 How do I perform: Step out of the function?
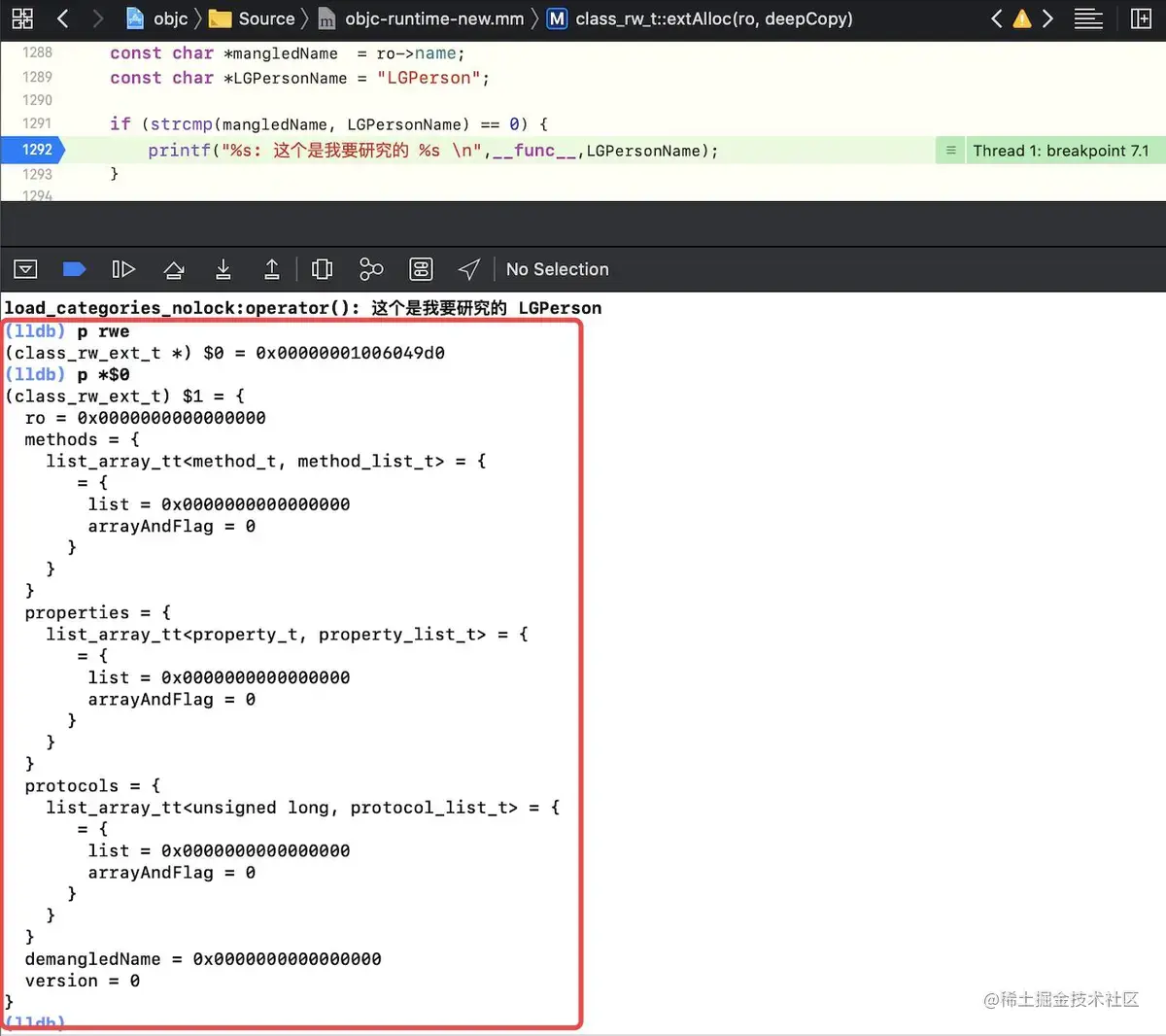(272, 269)
